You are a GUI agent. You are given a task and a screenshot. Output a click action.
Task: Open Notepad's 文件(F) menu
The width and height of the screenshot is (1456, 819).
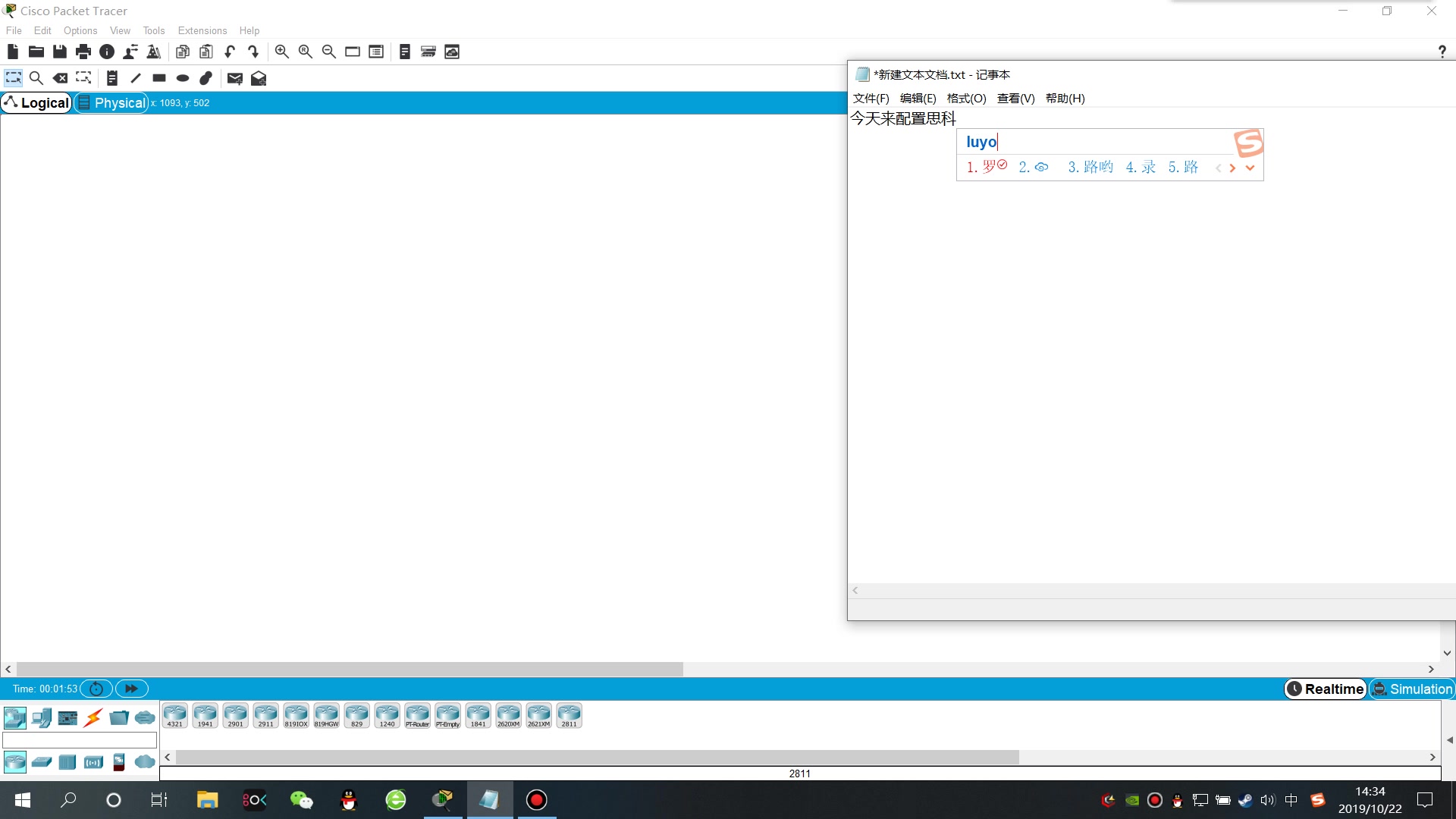point(871,98)
